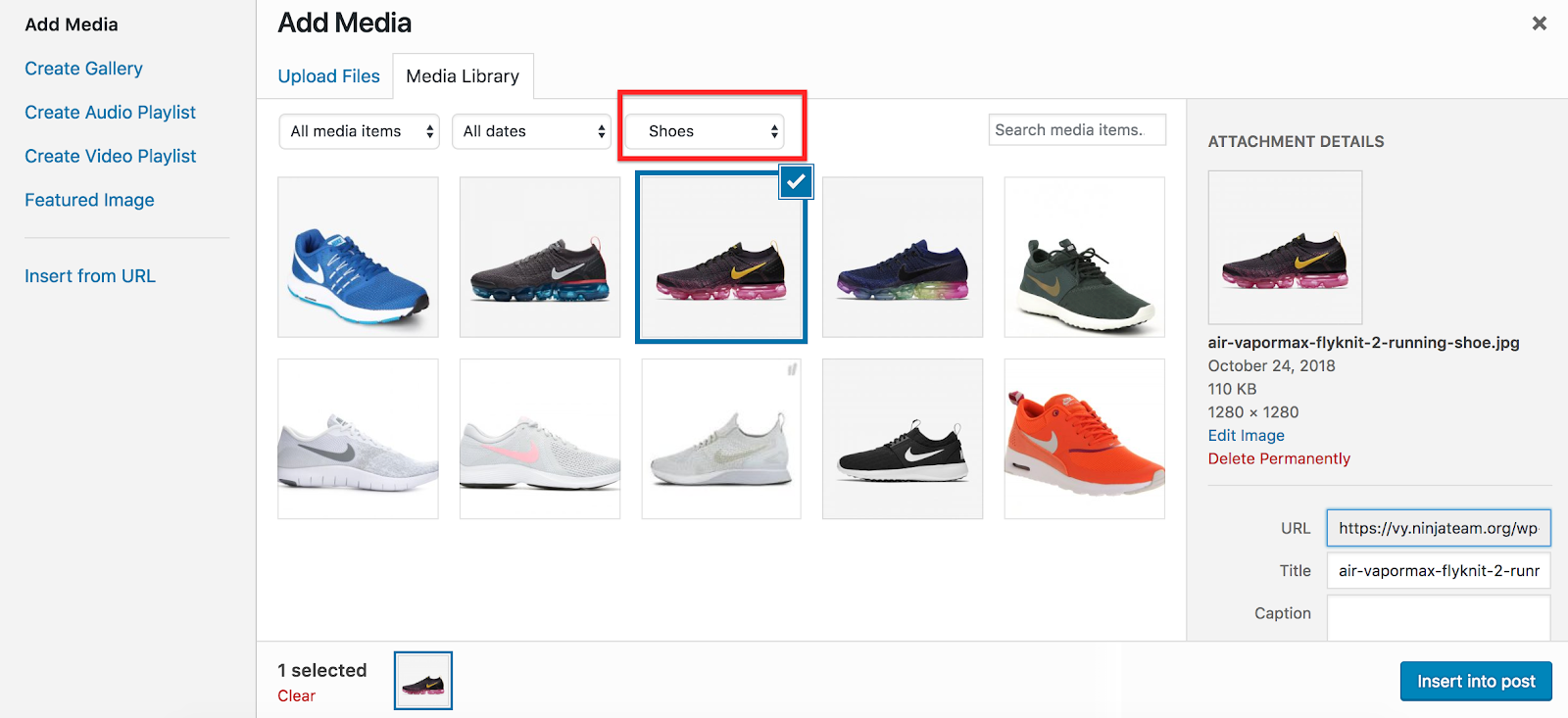This screenshot has width=1568, height=718.
Task: Select the white shoe with pink swoosh thumbnail
Action: pos(540,439)
